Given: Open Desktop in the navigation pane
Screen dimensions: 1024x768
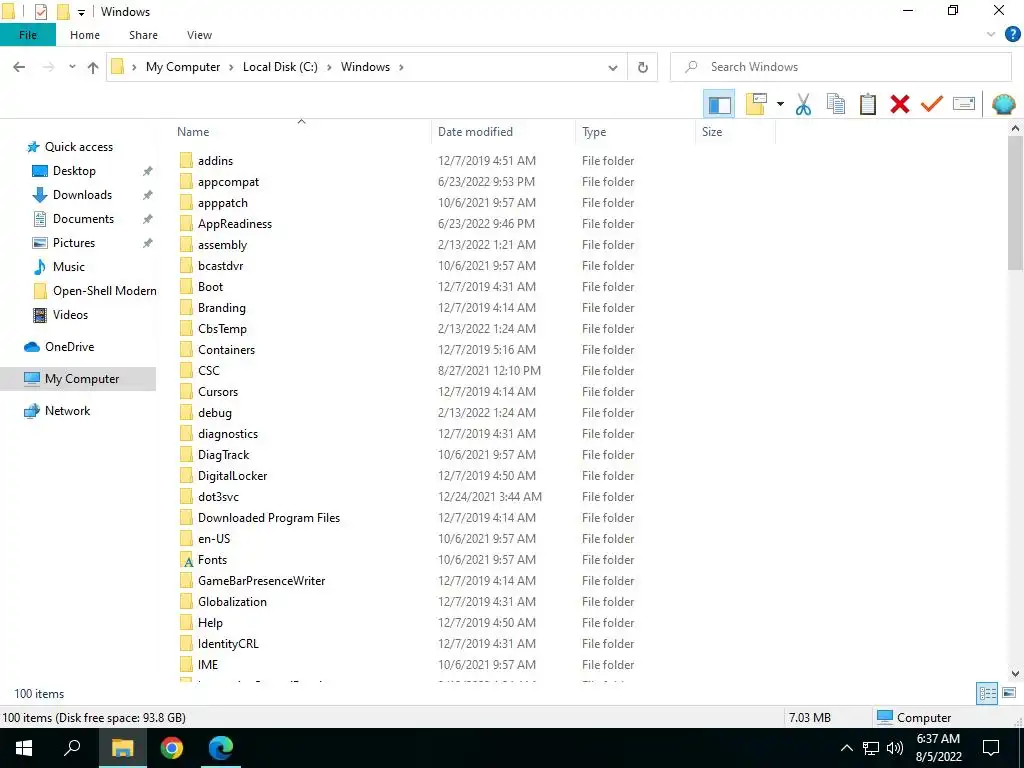Looking at the screenshot, I should 74,171.
